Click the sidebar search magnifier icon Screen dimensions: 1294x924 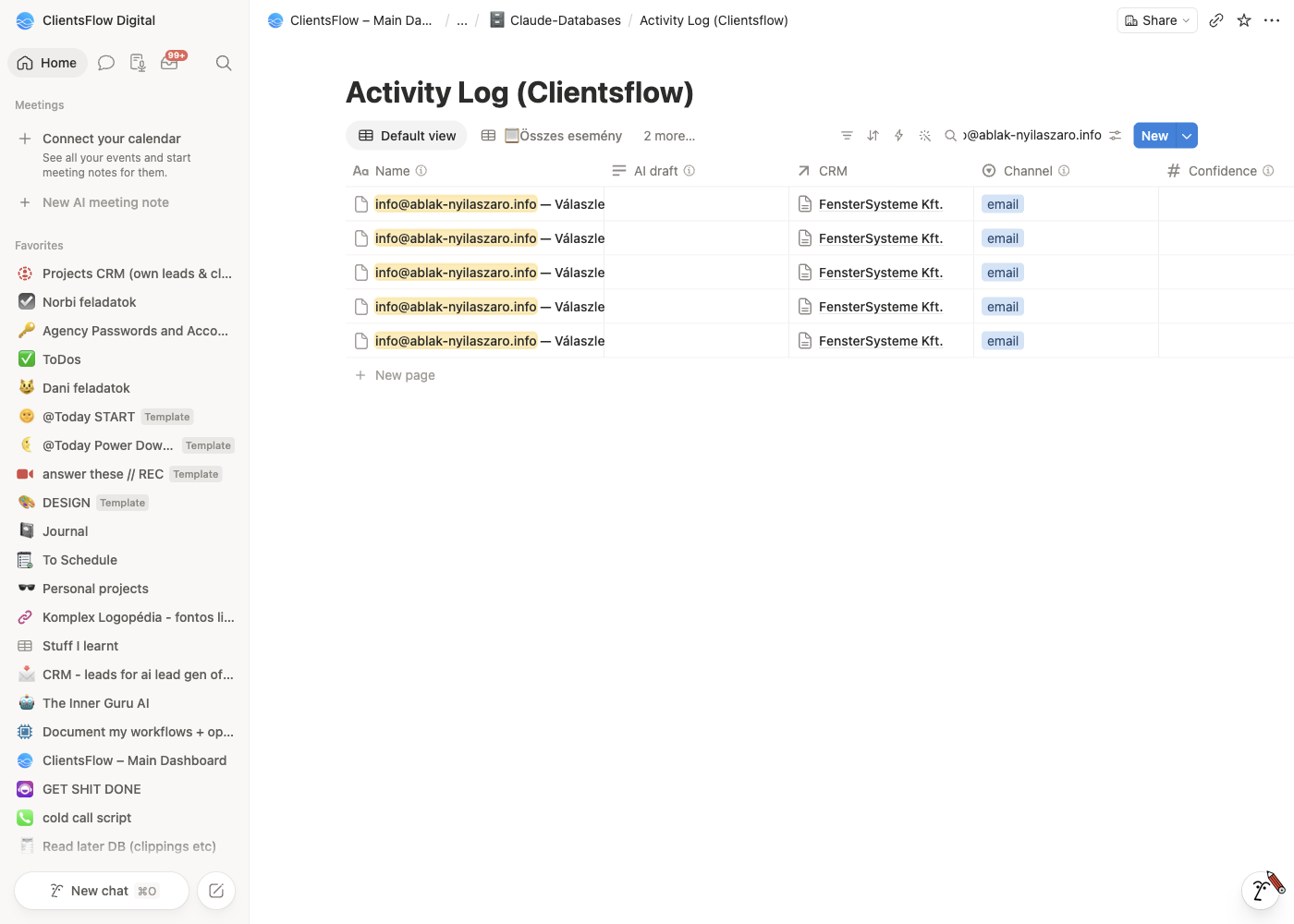224,63
